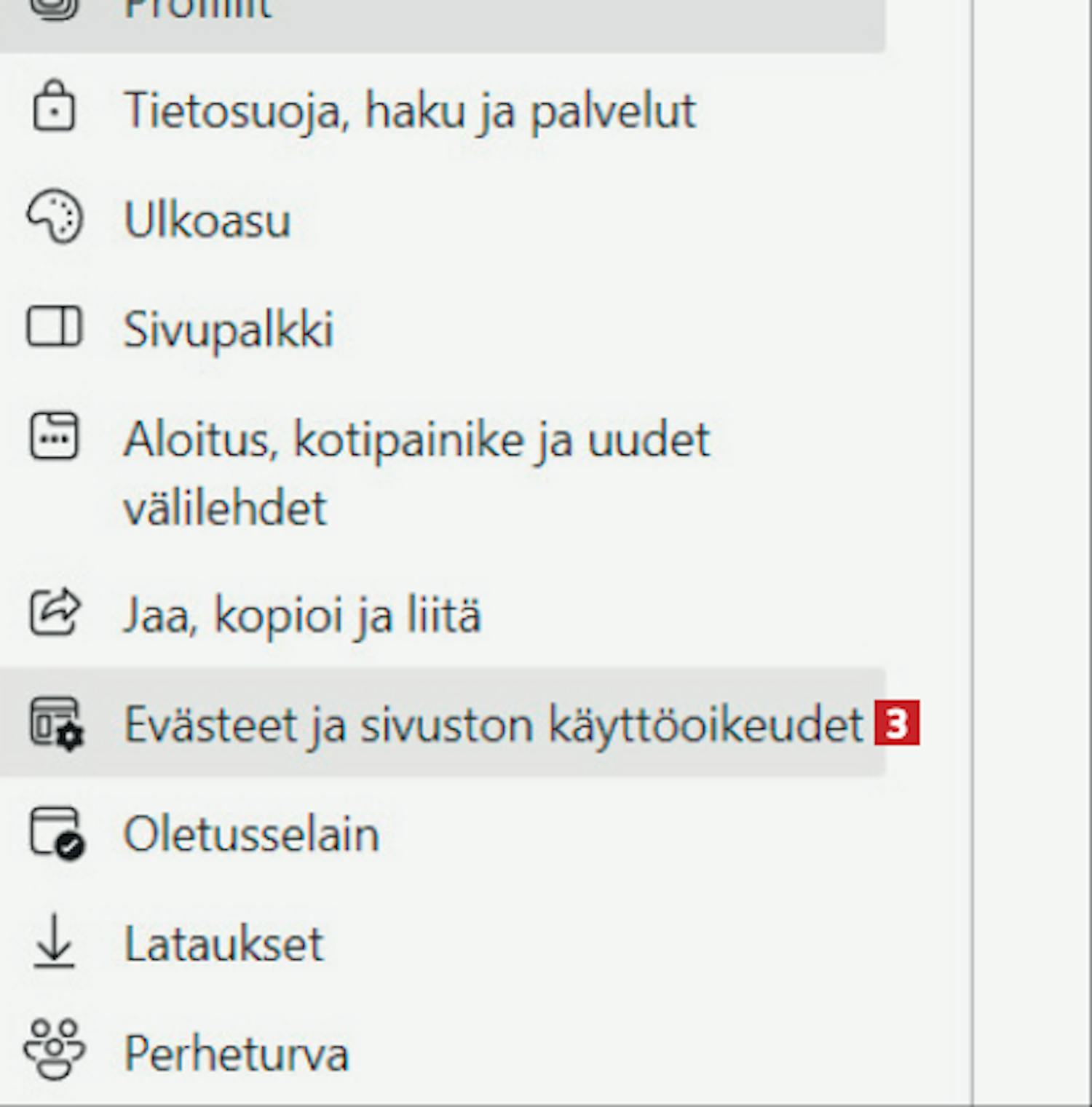
Task: Click the Lataukset download arrow icon
Action: 55,942
